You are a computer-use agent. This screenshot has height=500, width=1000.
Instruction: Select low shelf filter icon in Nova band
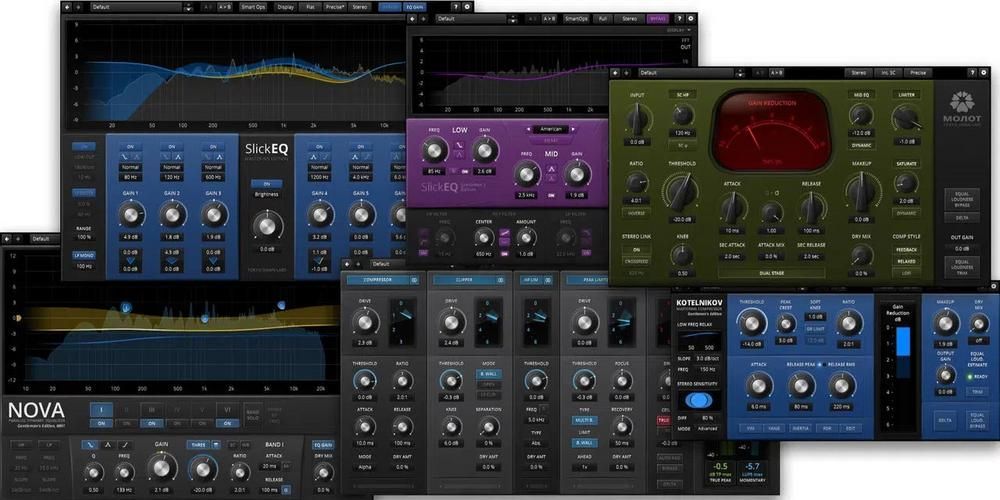90,445
